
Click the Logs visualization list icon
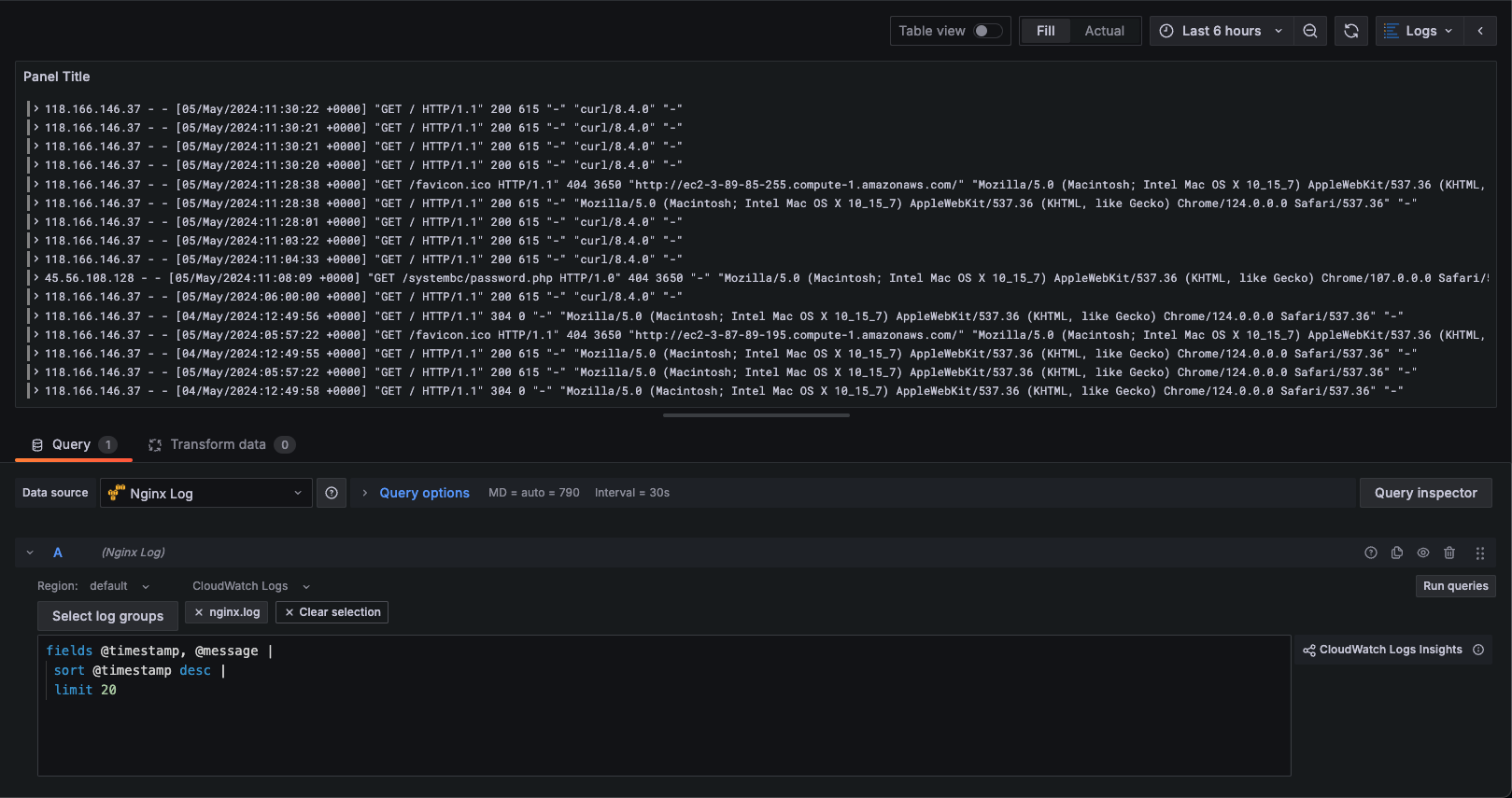1392,31
